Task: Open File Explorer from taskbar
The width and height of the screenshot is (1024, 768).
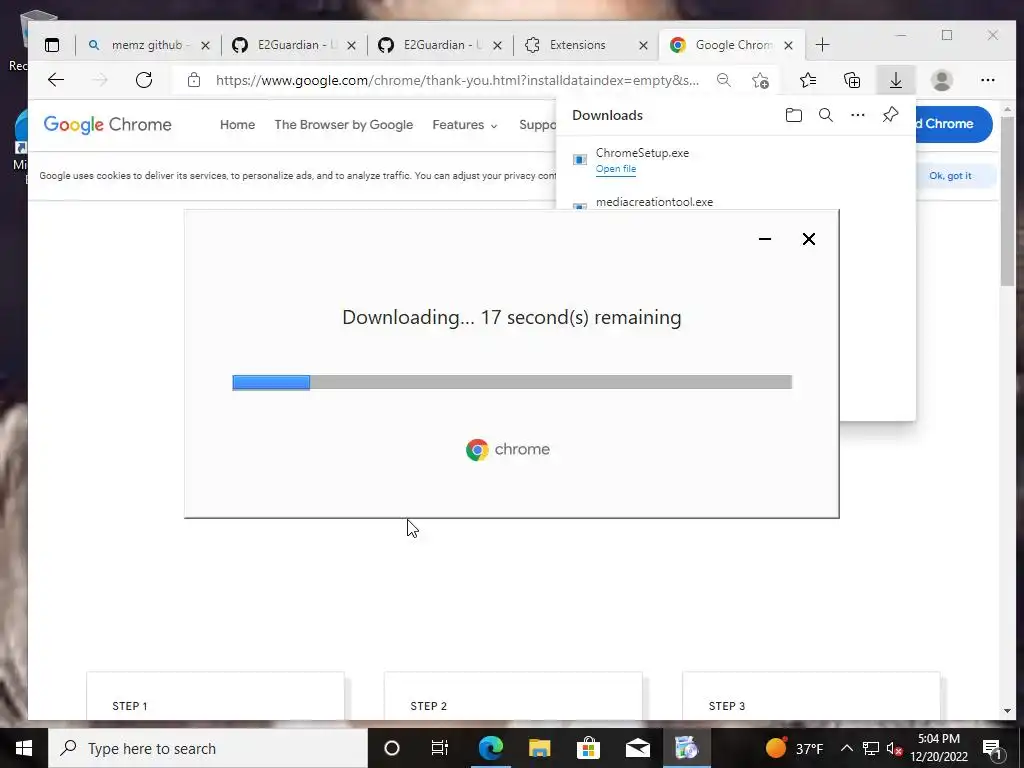Action: (539, 748)
